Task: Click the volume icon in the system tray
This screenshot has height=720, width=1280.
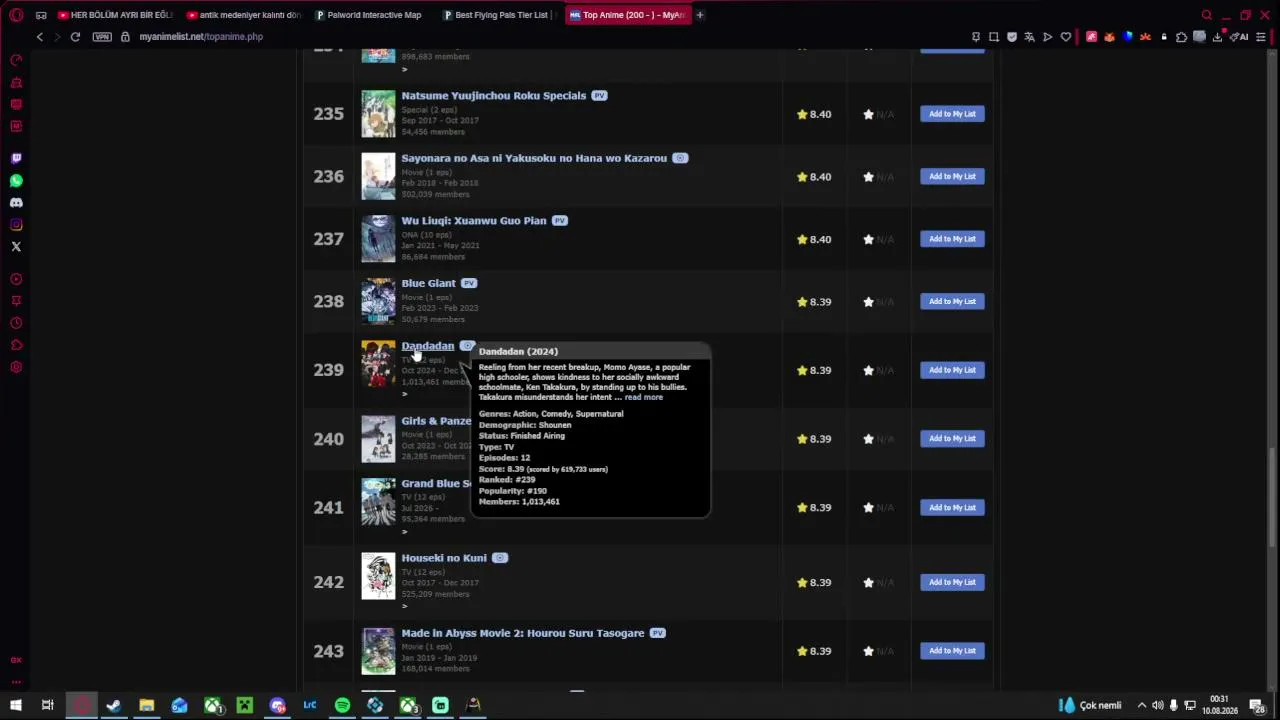Action: (x=1158, y=705)
